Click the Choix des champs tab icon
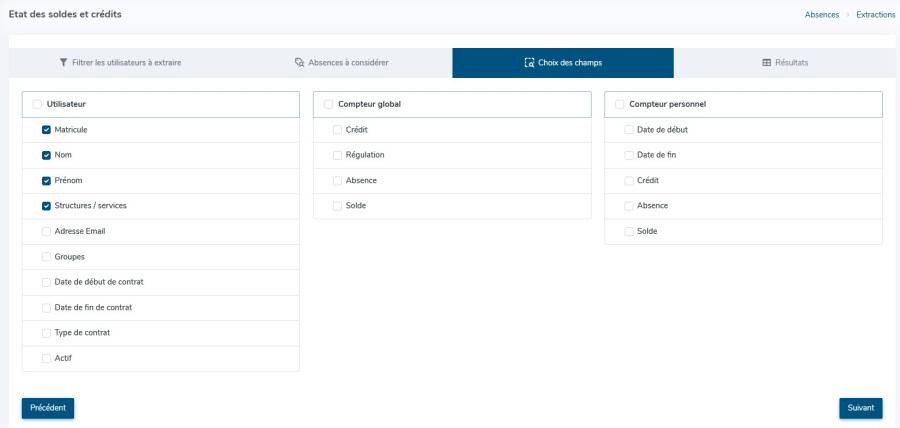The height and width of the screenshot is (428, 900). click(529, 63)
